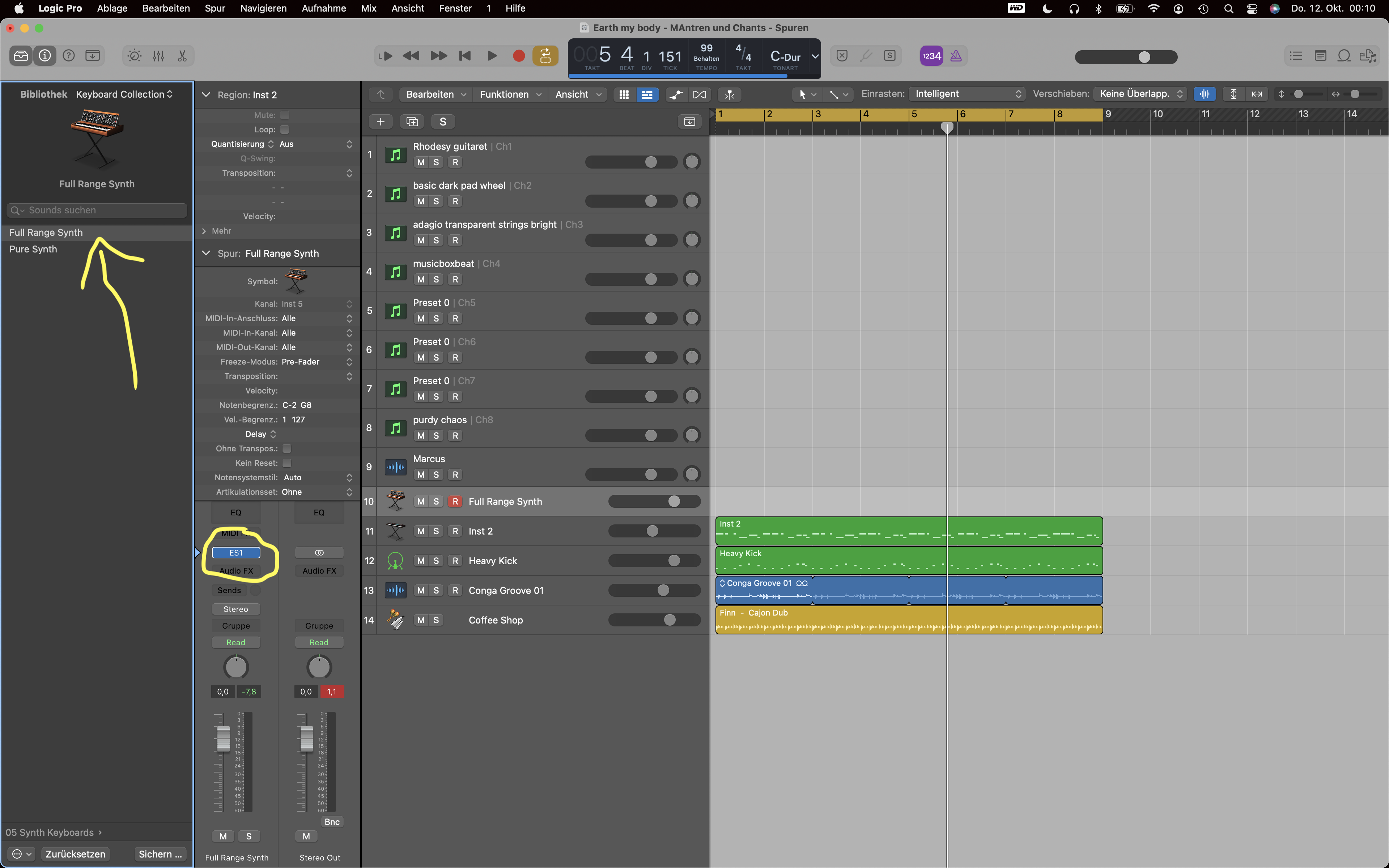Image resolution: width=1389 pixels, height=868 pixels.
Task: Select Pure Synth in the library list
Action: [x=33, y=249]
